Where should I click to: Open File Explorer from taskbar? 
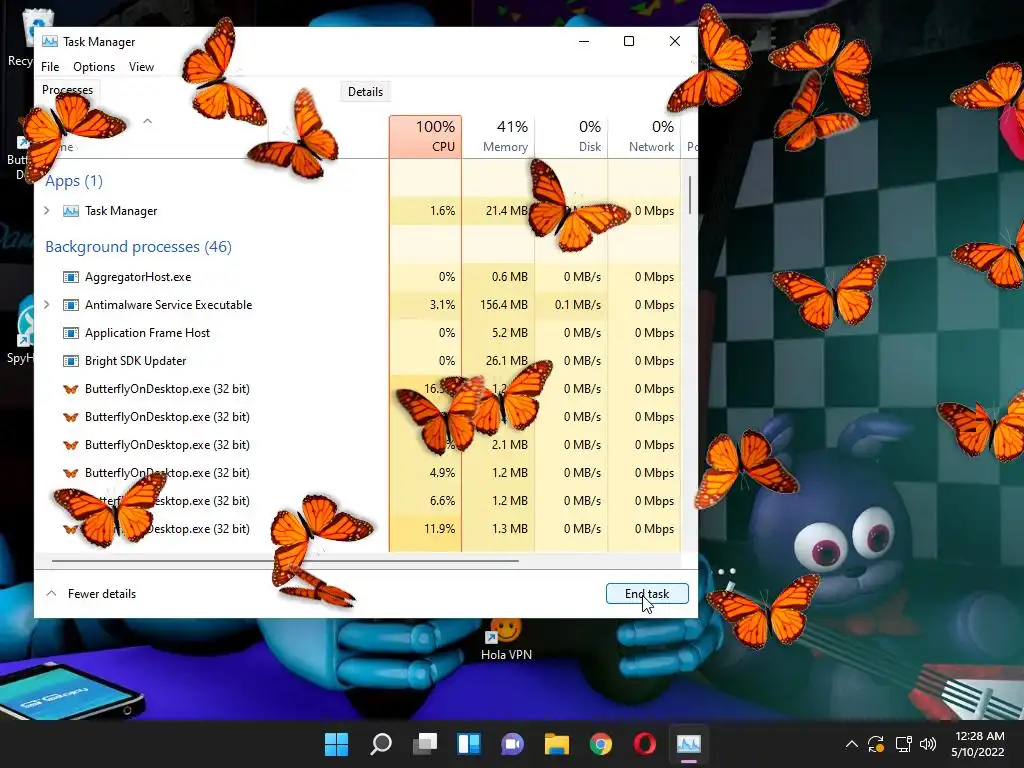556,744
